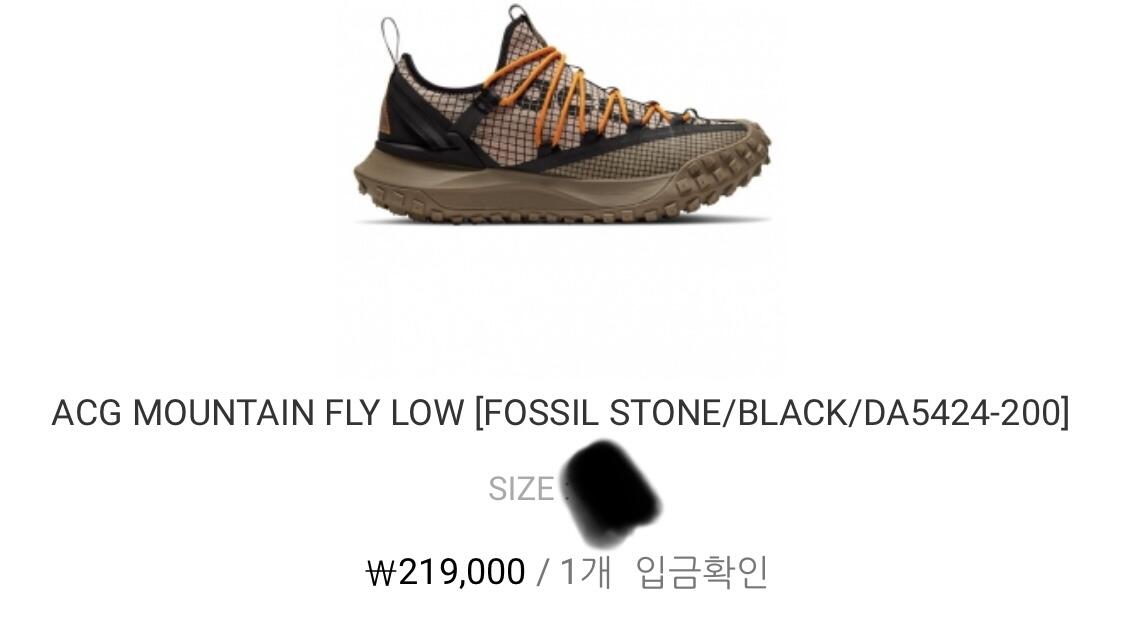Click the 1개 quantity text
1124x632 pixels.
[585, 572]
